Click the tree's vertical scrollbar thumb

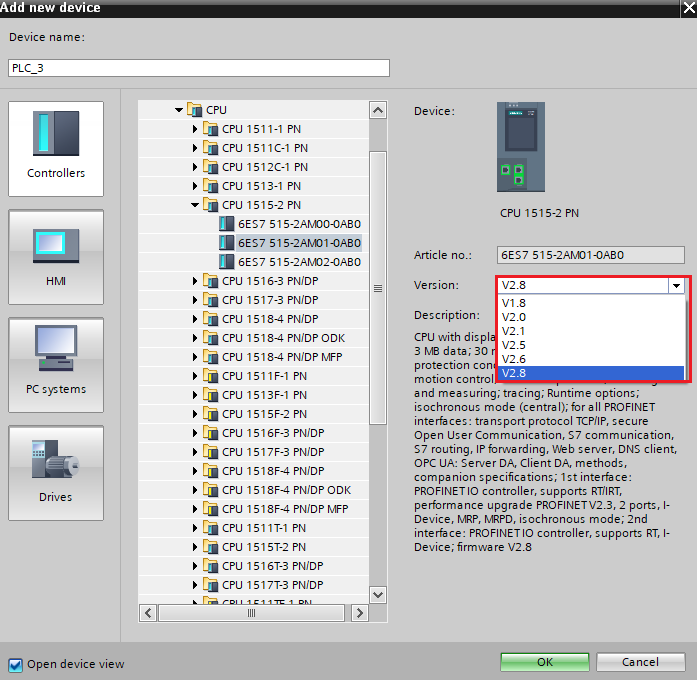click(378, 288)
